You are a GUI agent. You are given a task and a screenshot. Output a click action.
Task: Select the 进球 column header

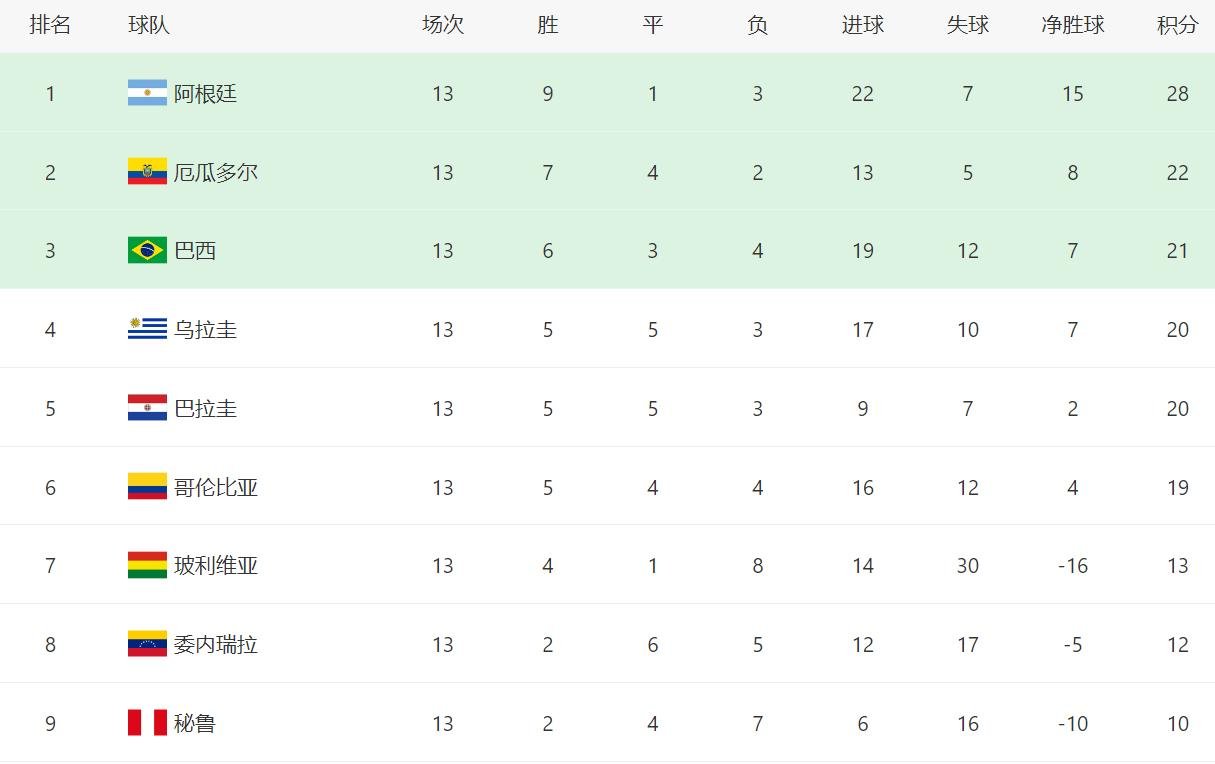(x=862, y=25)
